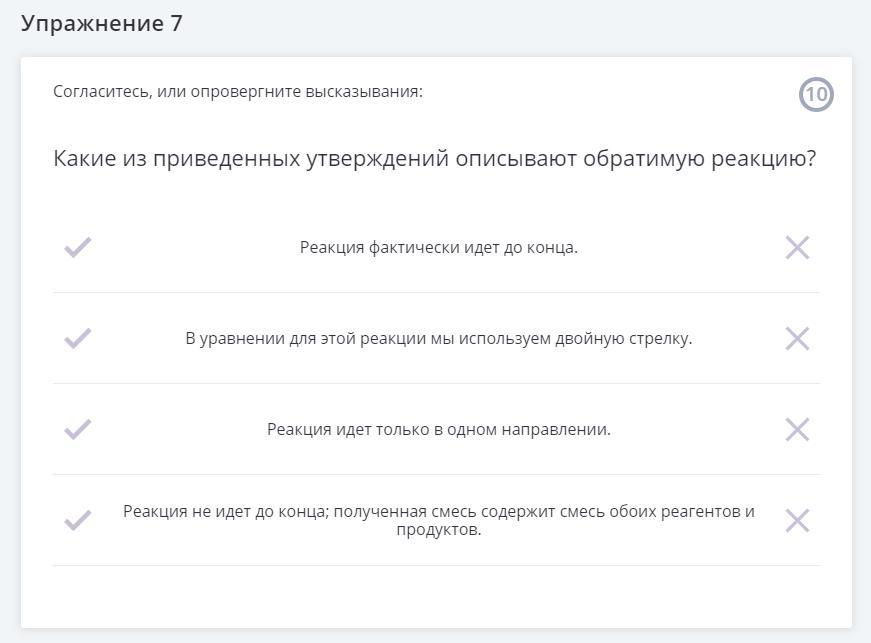Click the statement 'Реакция идет только в одном направлении.'
The image size is (871, 643).
(x=438, y=429)
